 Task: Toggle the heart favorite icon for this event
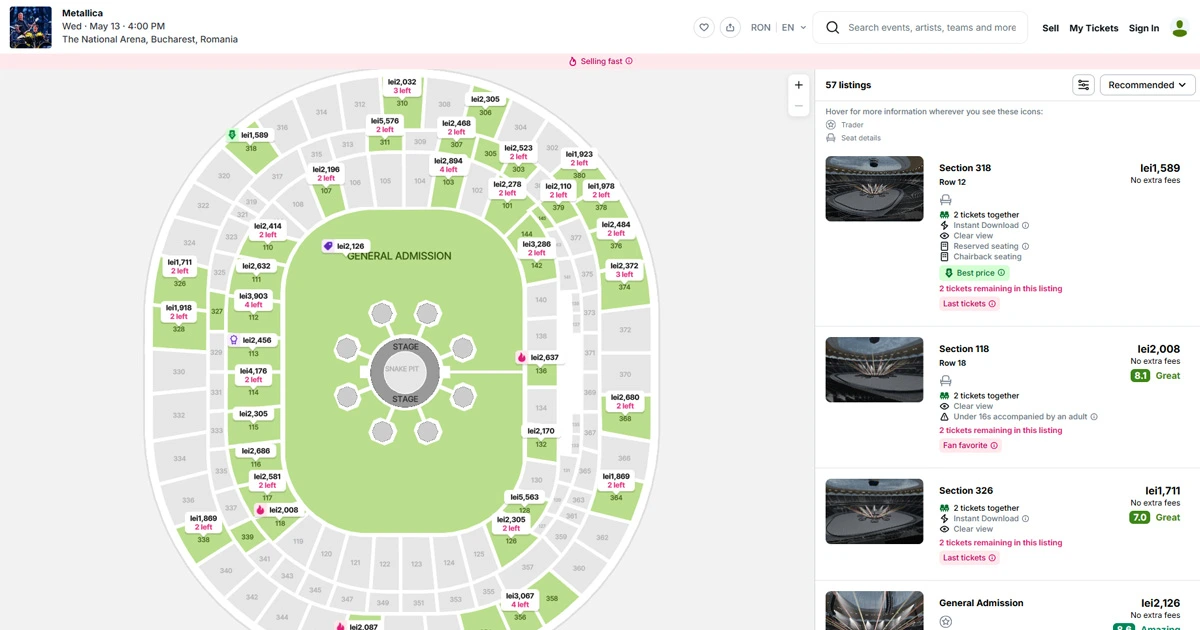(704, 27)
